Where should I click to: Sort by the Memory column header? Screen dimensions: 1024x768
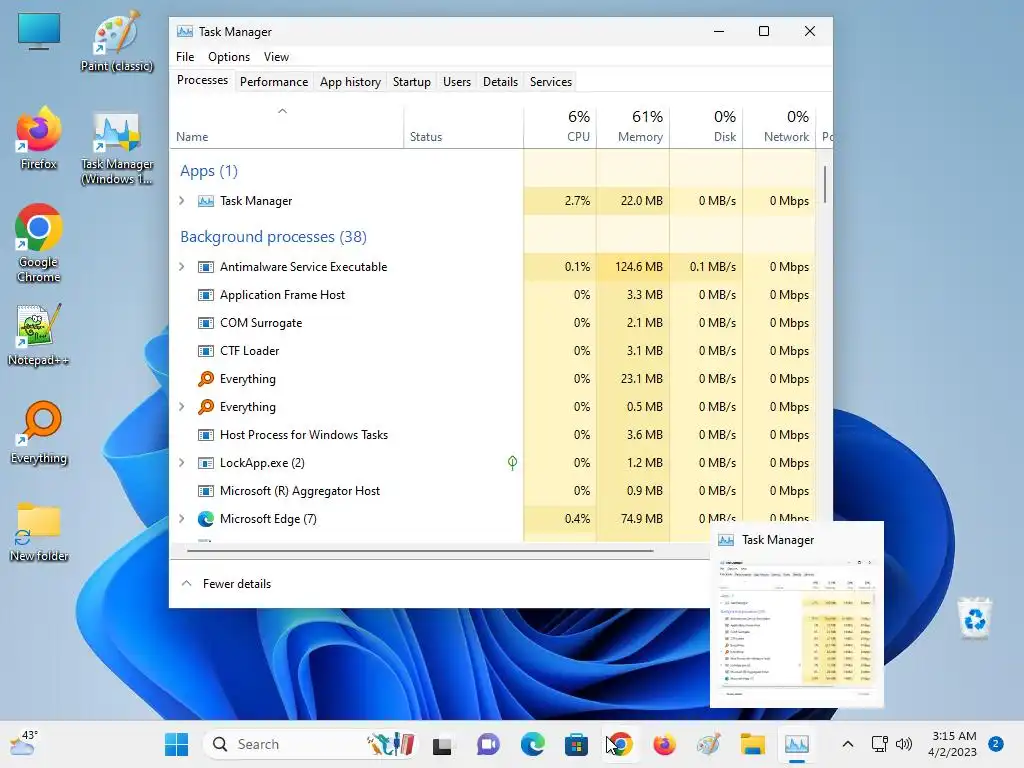pos(633,127)
